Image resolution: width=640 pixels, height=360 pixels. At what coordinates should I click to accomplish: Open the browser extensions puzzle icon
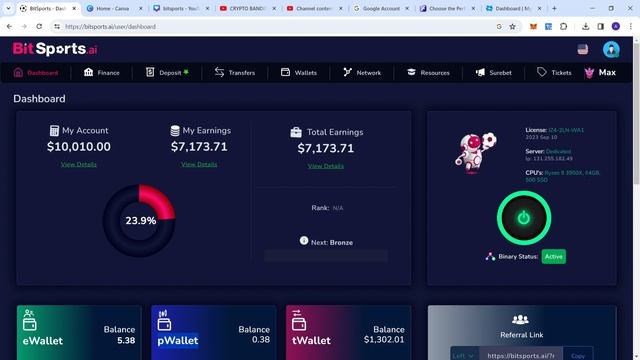(x=564, y=27)
